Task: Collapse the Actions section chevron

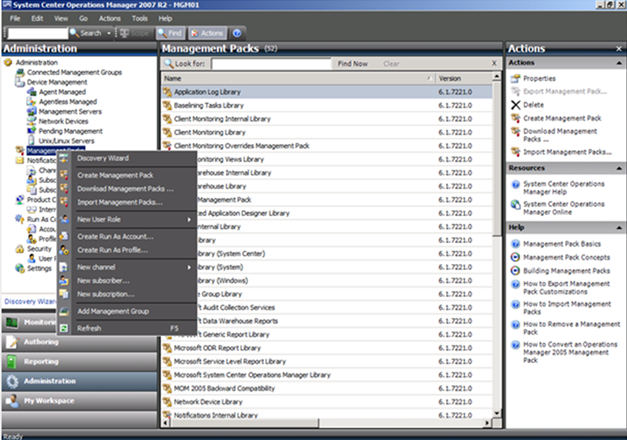Action: tap(619, 63)
